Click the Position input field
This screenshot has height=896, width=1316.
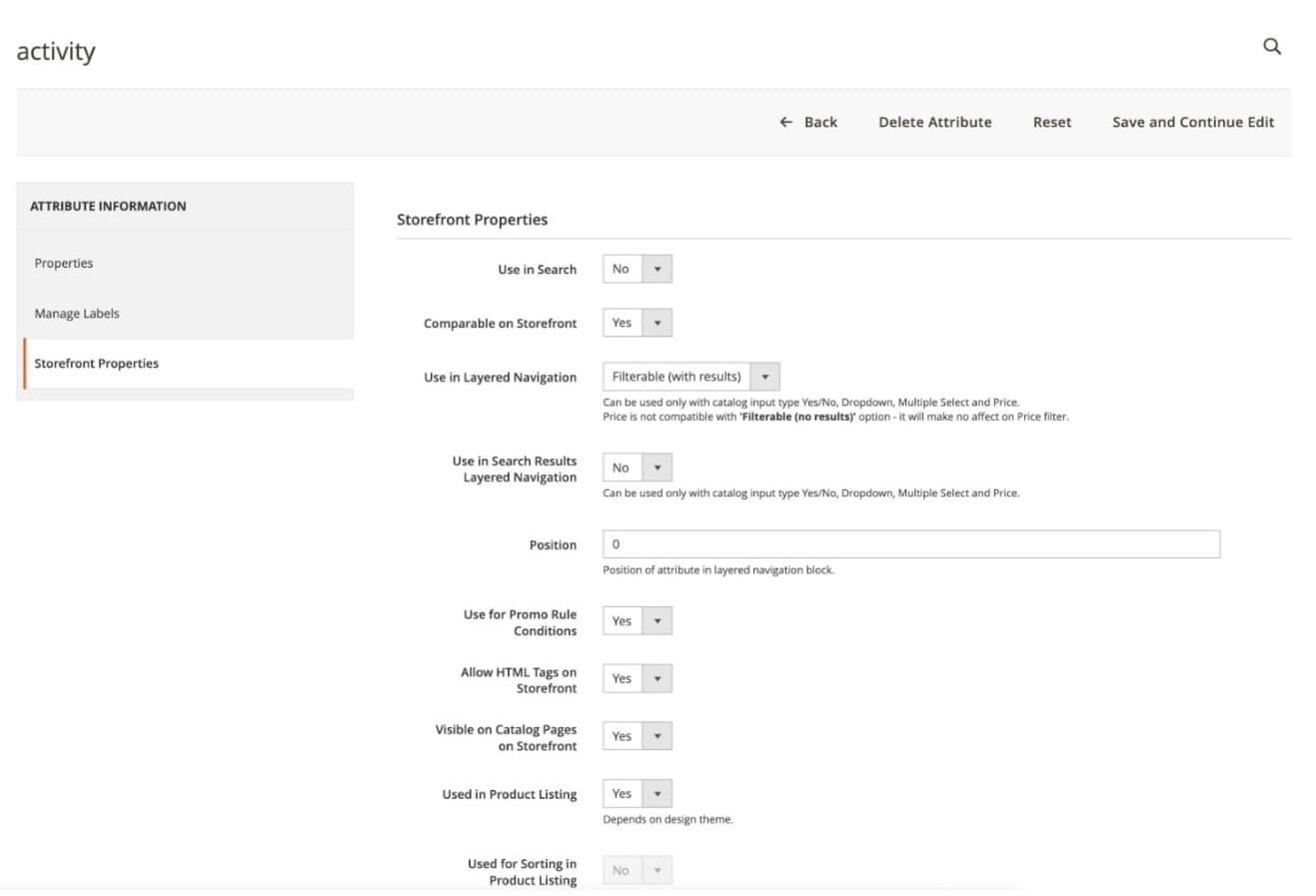pyautogui.click(x=910, y=544)
